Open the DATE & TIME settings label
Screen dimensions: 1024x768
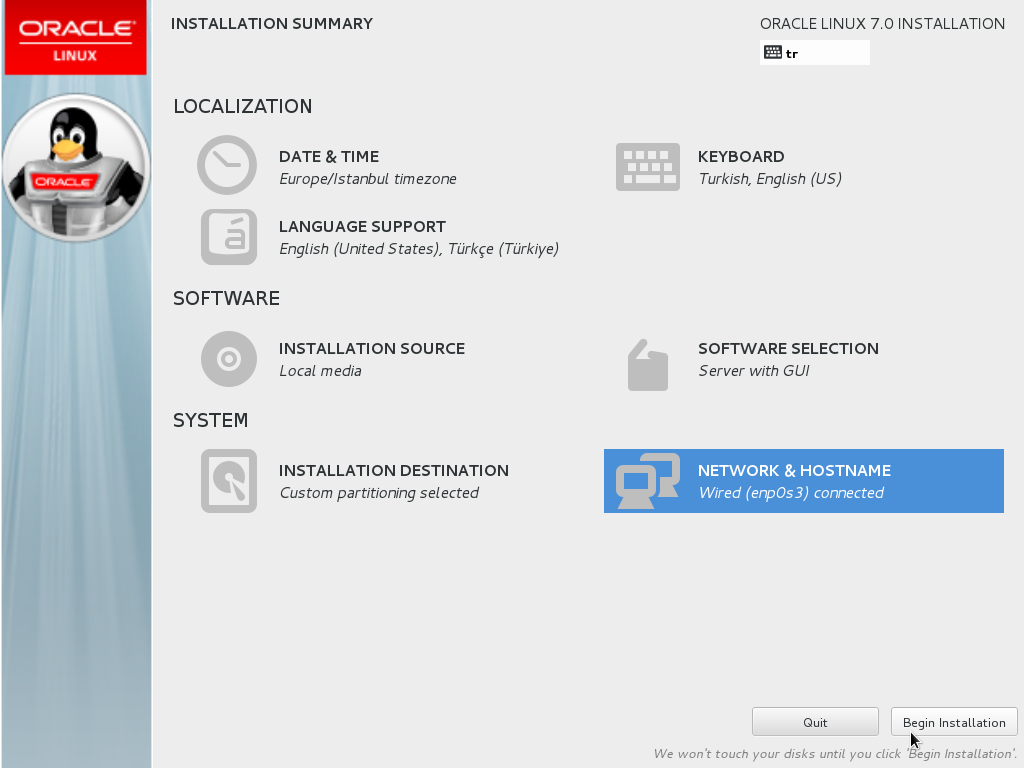click(x=328, y=157)
